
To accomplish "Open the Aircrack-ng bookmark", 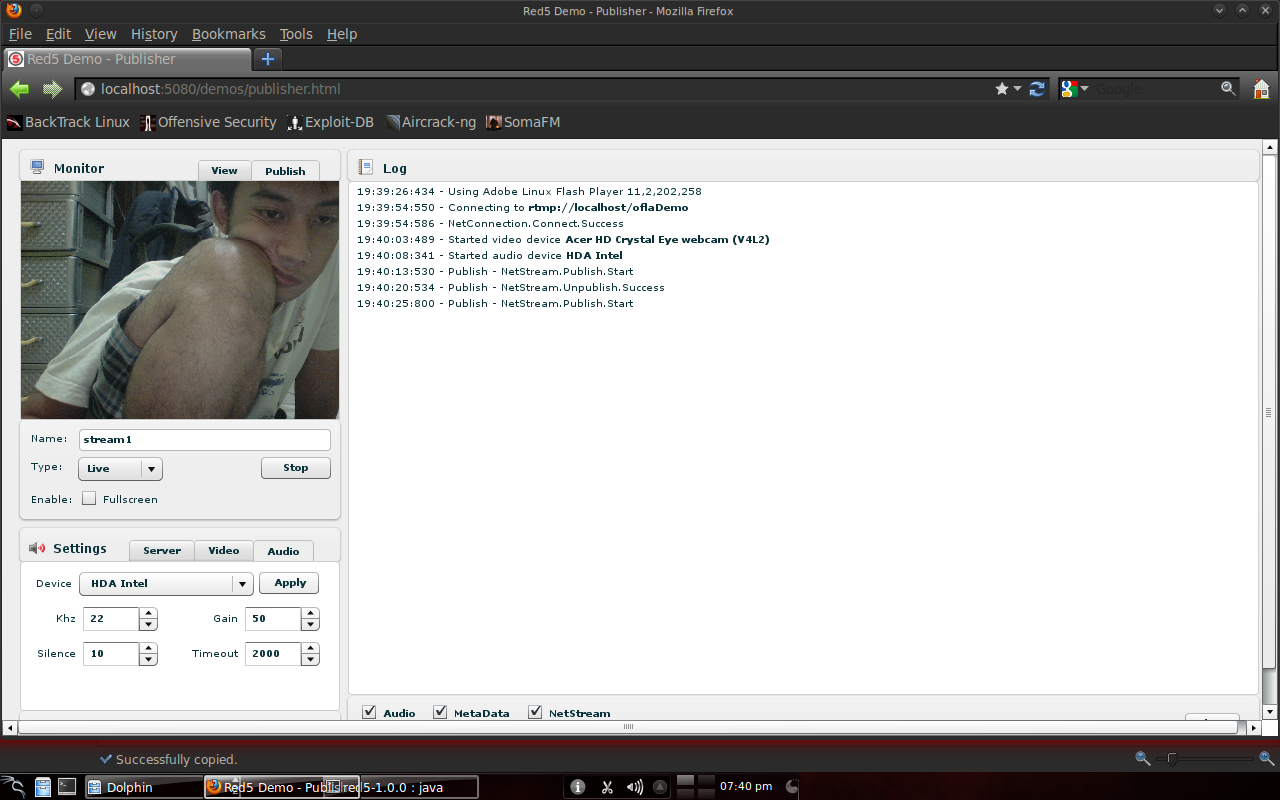I will click(x=430, y=122).
